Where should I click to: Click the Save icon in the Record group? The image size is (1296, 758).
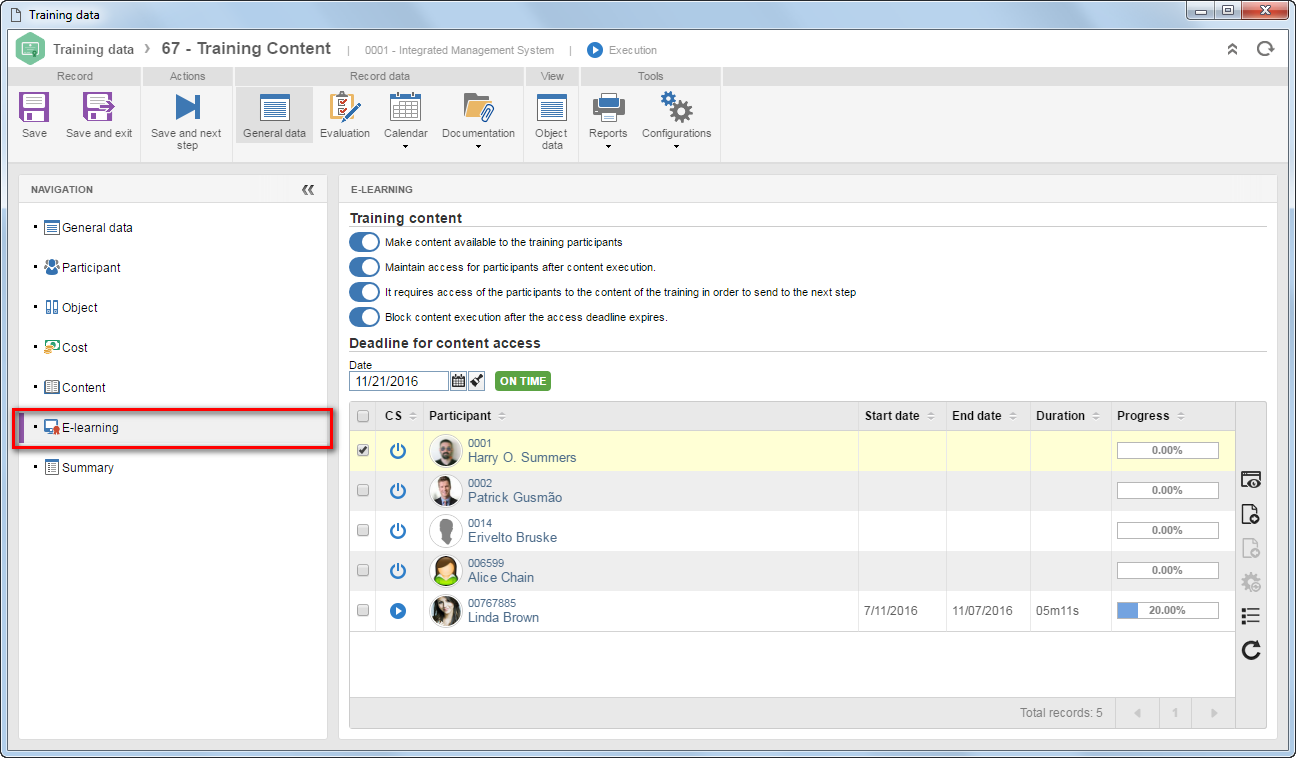coord(34,108)
